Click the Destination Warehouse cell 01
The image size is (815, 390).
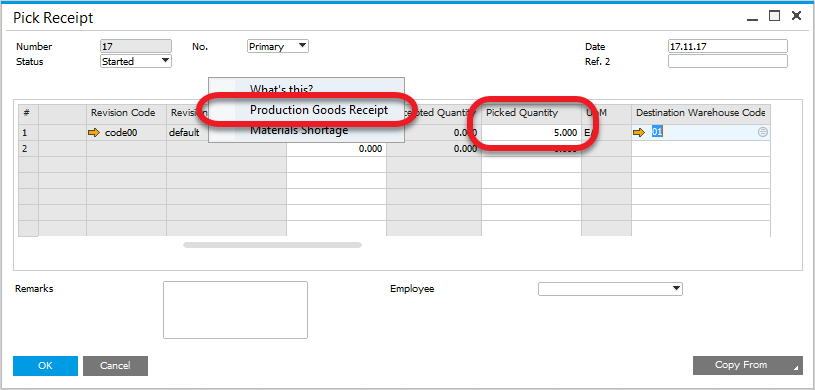[701, 133]
